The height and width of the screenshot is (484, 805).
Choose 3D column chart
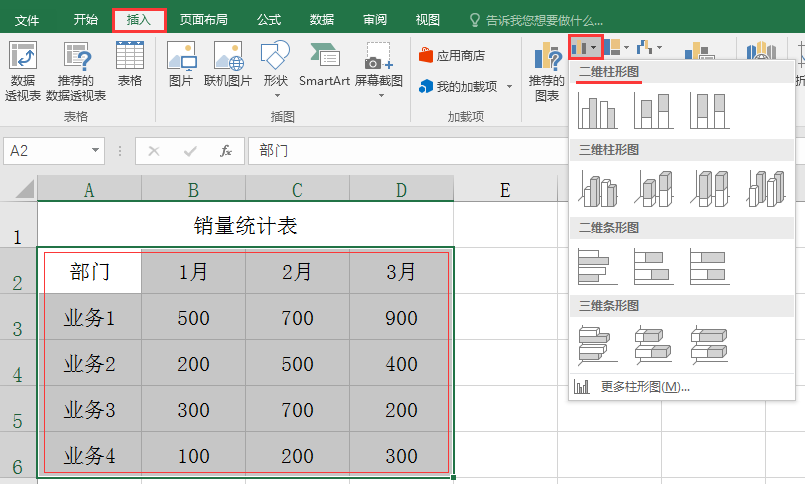[x=765, y=188]
